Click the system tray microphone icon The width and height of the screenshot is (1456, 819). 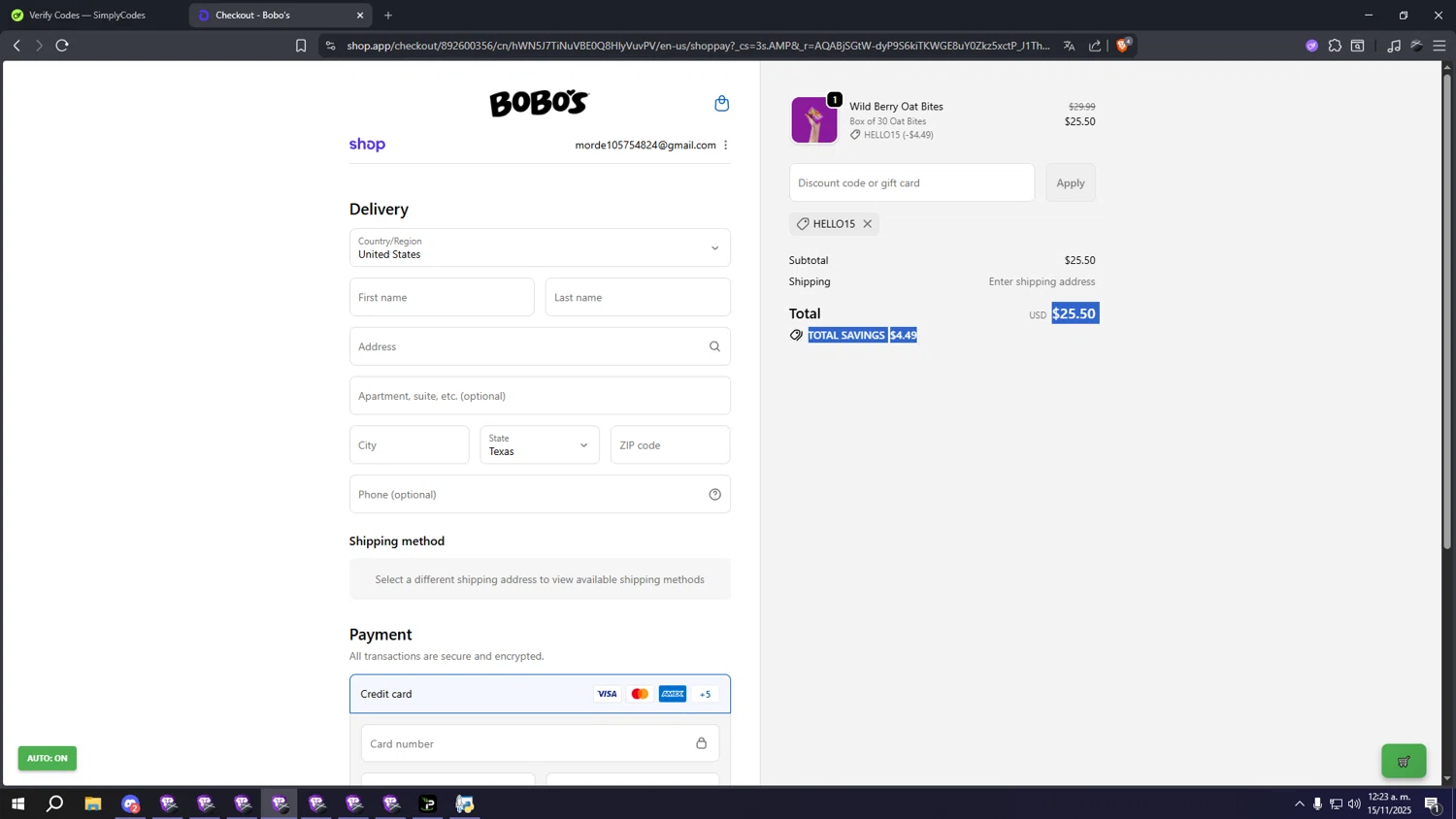[1317, 803]
